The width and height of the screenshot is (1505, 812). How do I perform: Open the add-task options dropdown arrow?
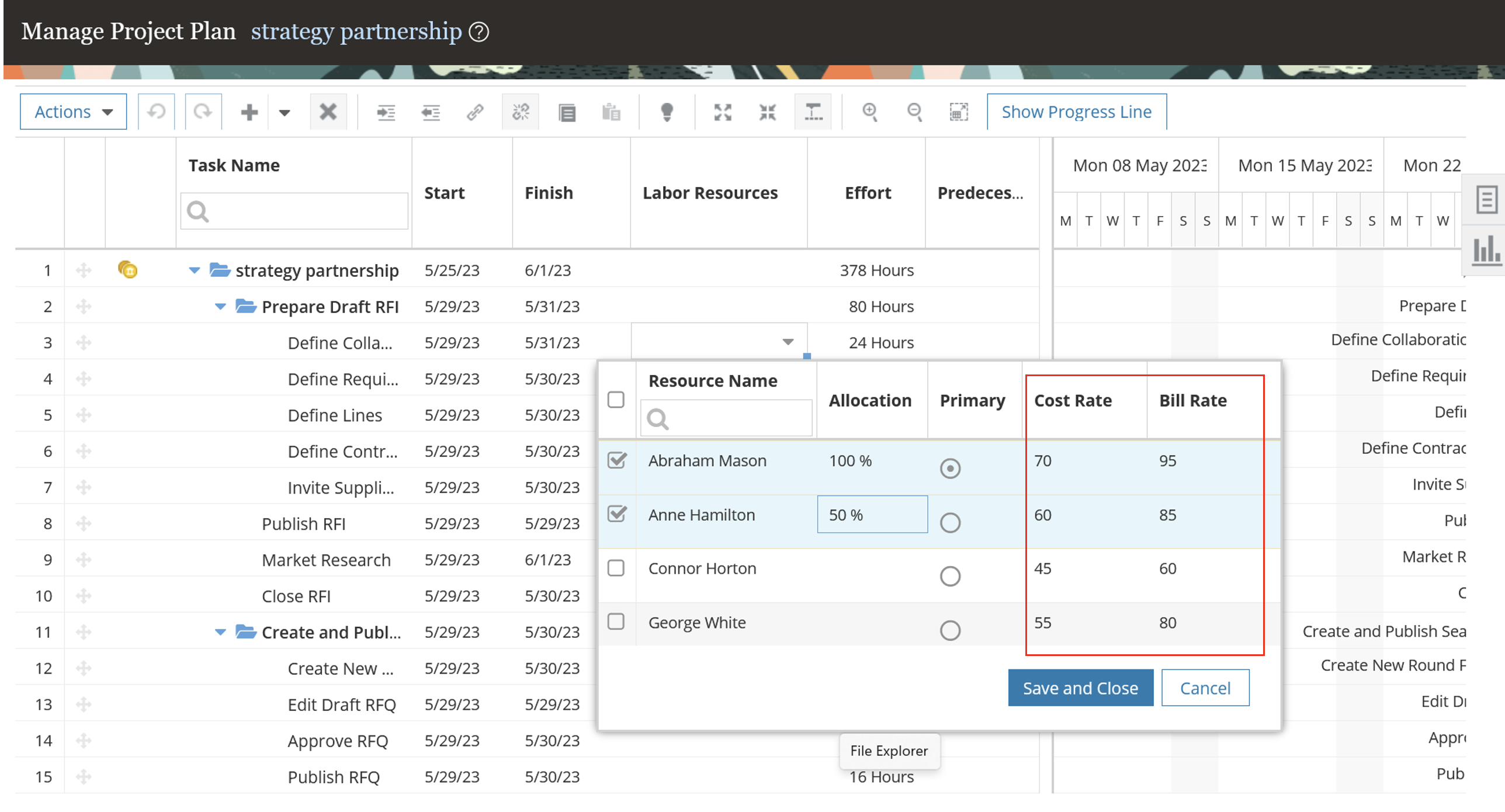tap(284, 112)
